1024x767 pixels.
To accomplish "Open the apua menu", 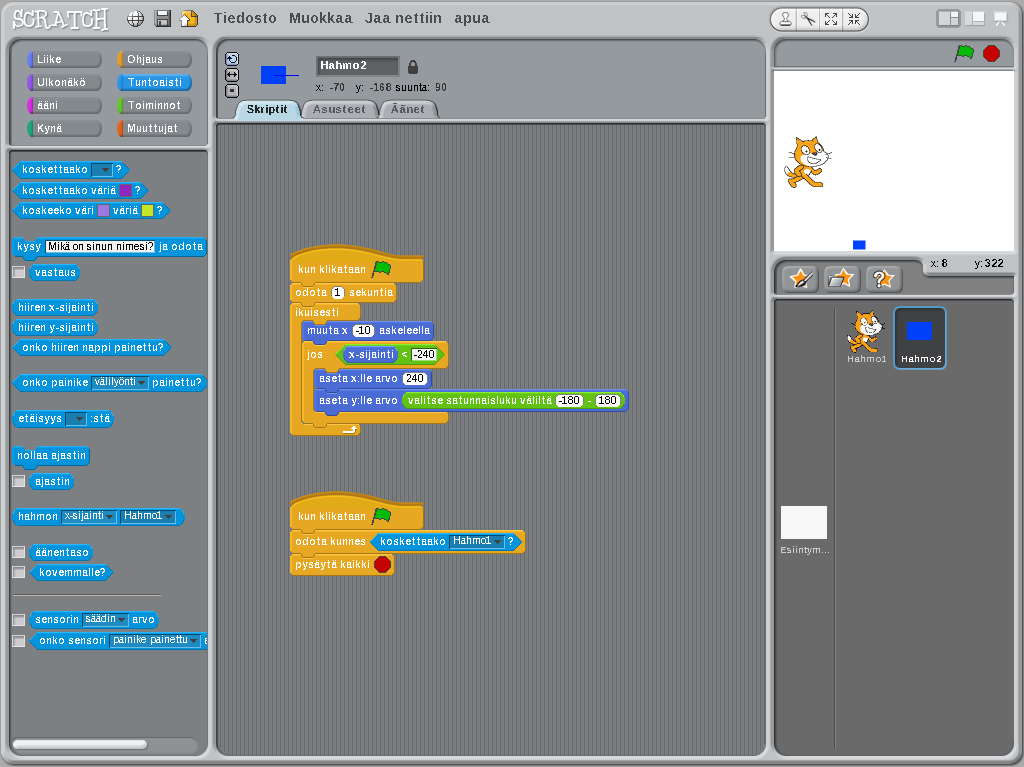I will [472, 18].
